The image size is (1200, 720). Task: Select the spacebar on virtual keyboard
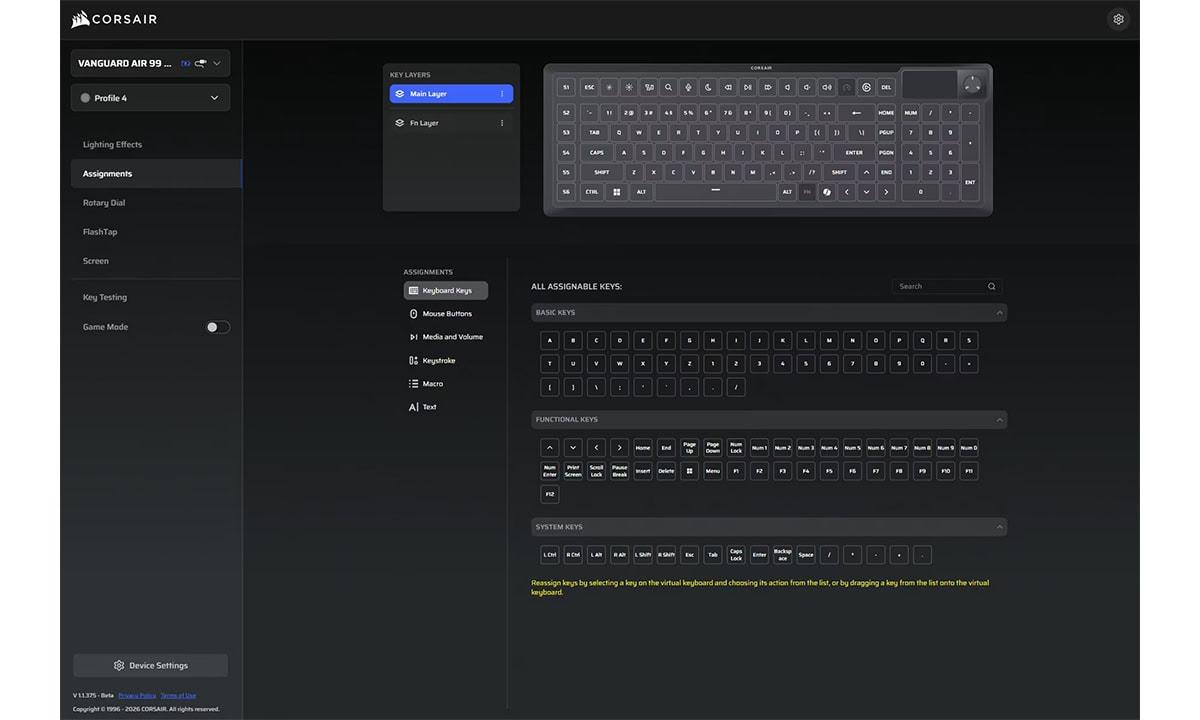[716, 192]
